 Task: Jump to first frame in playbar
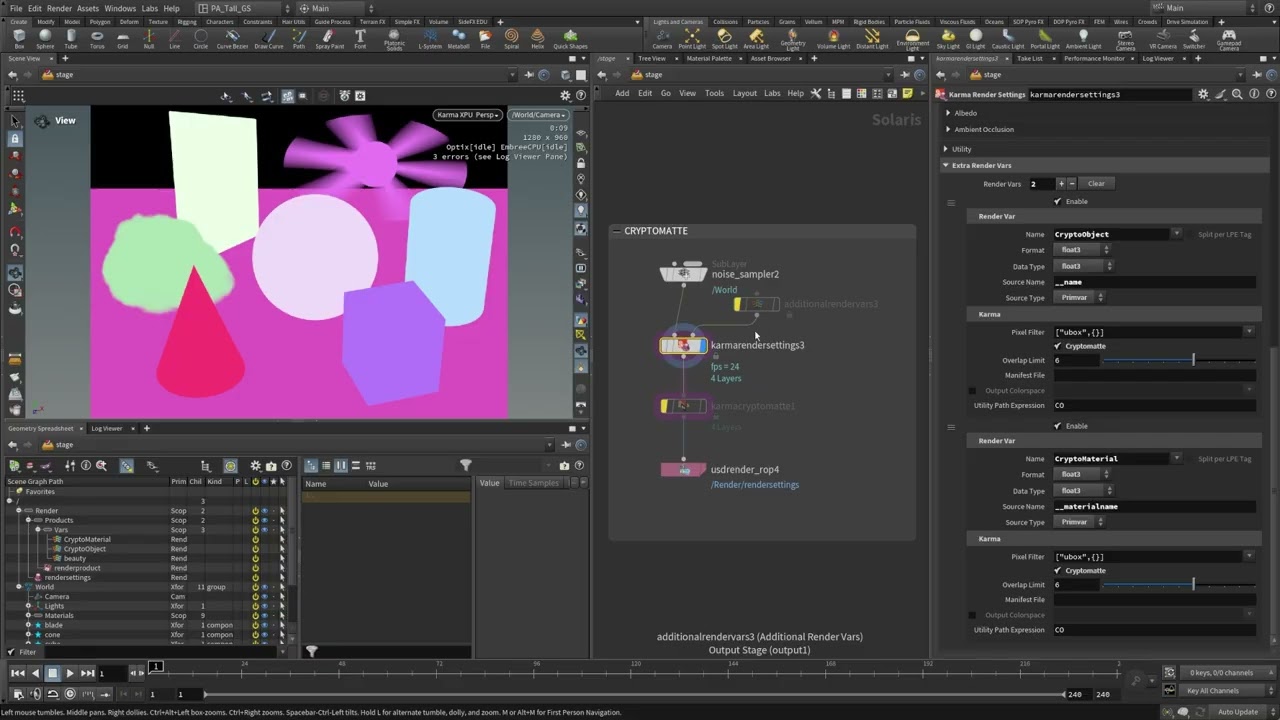(x=18, y=673)
